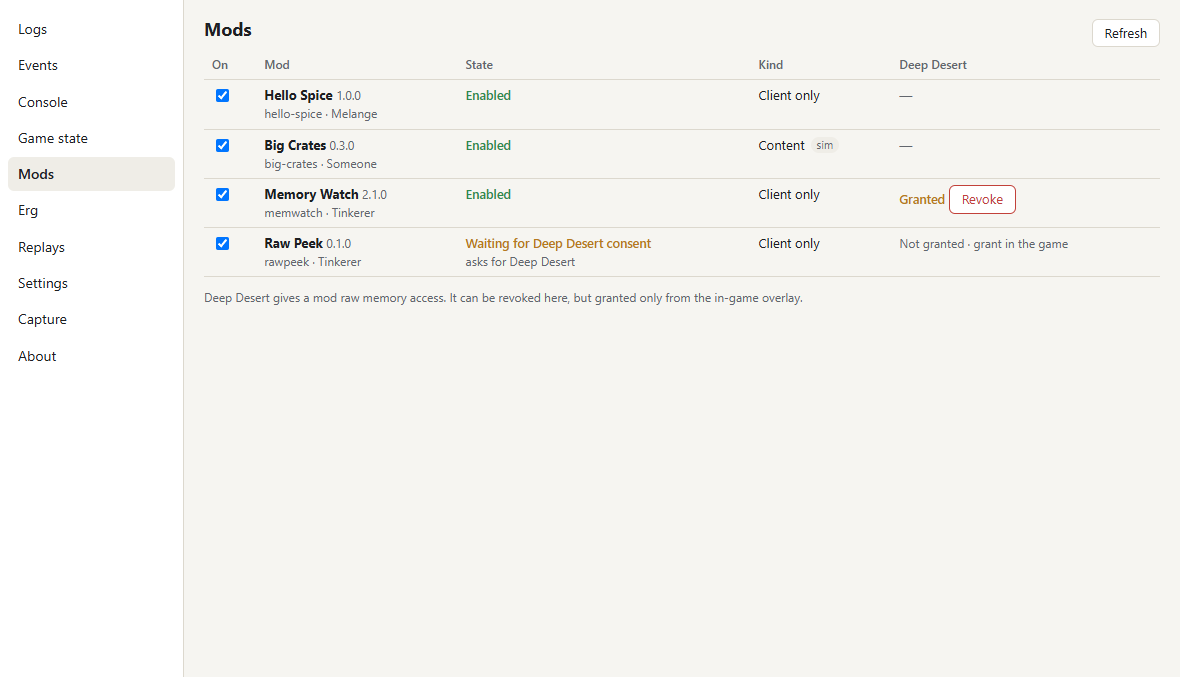This screenshot has width=1180, height=677.
Task: Click the 'Deep Desert' column header
Action: [932, 65]
